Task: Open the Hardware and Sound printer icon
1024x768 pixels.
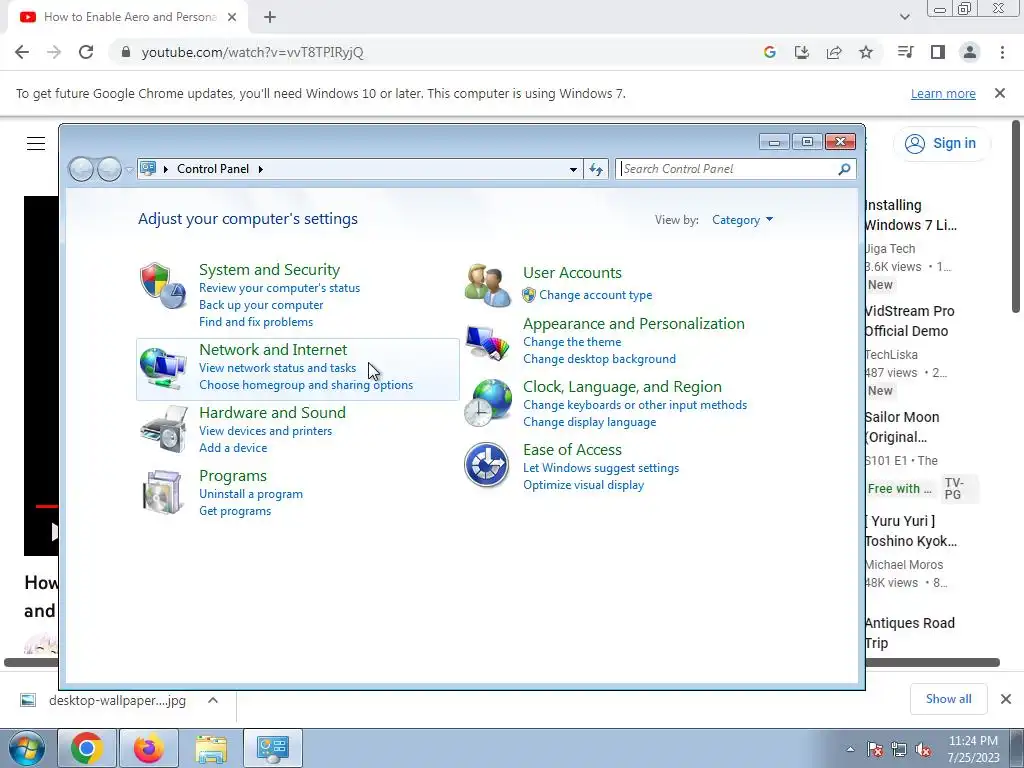Action: (163, 429)
